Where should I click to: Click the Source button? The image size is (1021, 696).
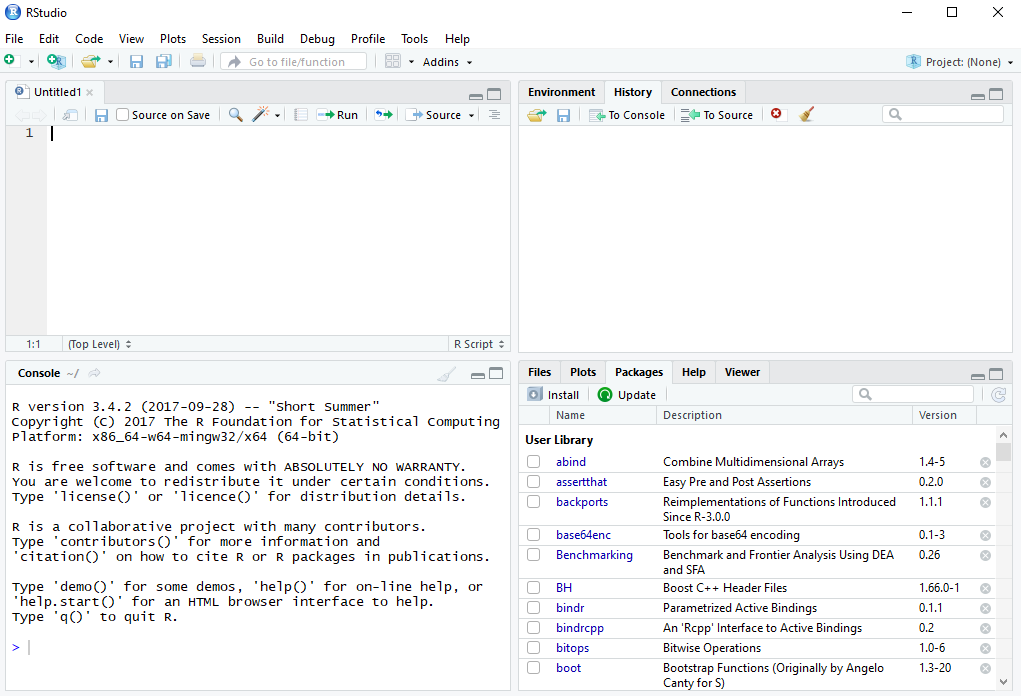click(x=434, y=115)
